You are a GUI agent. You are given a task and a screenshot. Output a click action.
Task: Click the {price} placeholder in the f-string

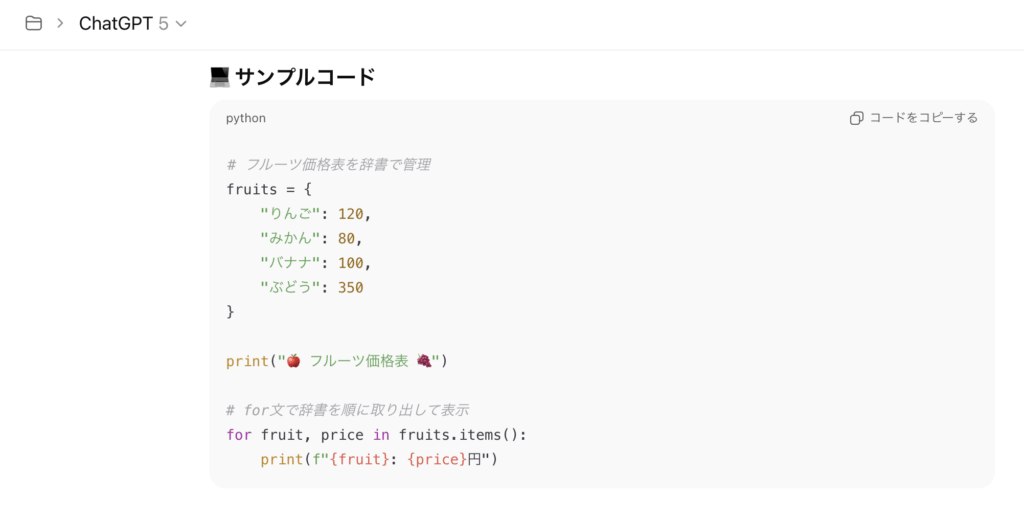pyautogui.click(x=437, y=459)
